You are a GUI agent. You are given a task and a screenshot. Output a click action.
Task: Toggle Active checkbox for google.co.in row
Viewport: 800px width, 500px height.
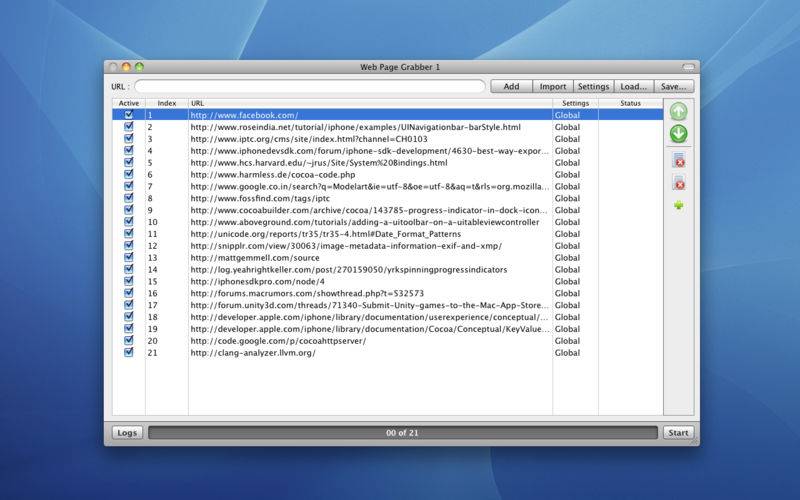click(x=129, y=186)
